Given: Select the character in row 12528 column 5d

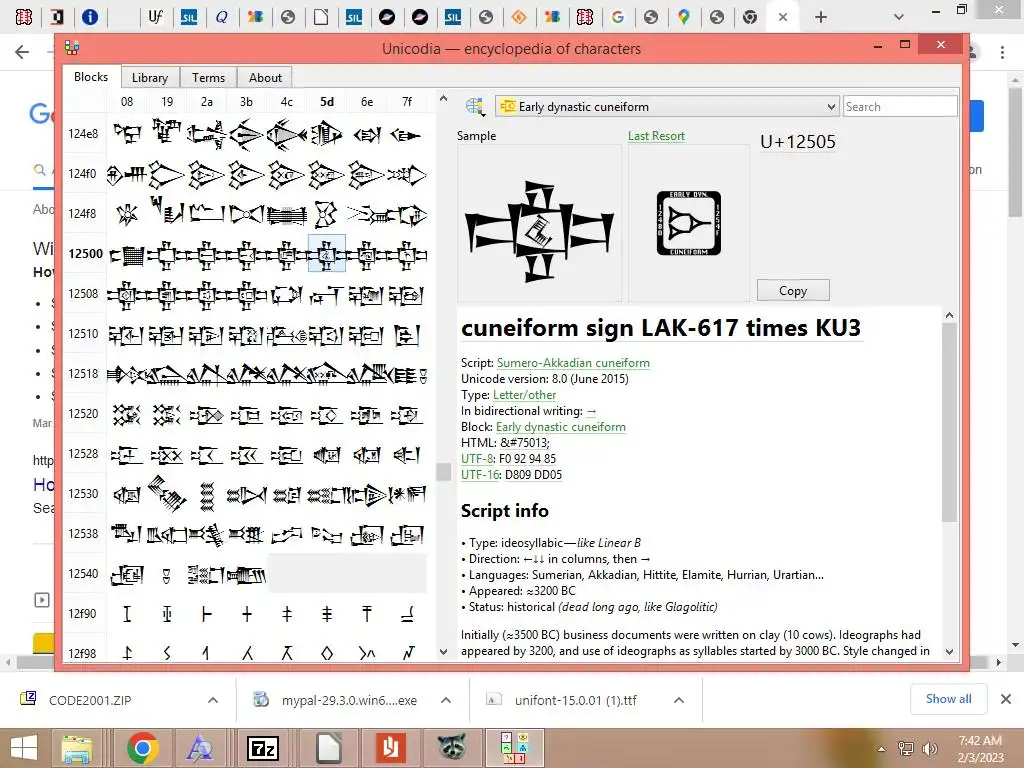Looking at the screenshot, I should click(327, 455).
